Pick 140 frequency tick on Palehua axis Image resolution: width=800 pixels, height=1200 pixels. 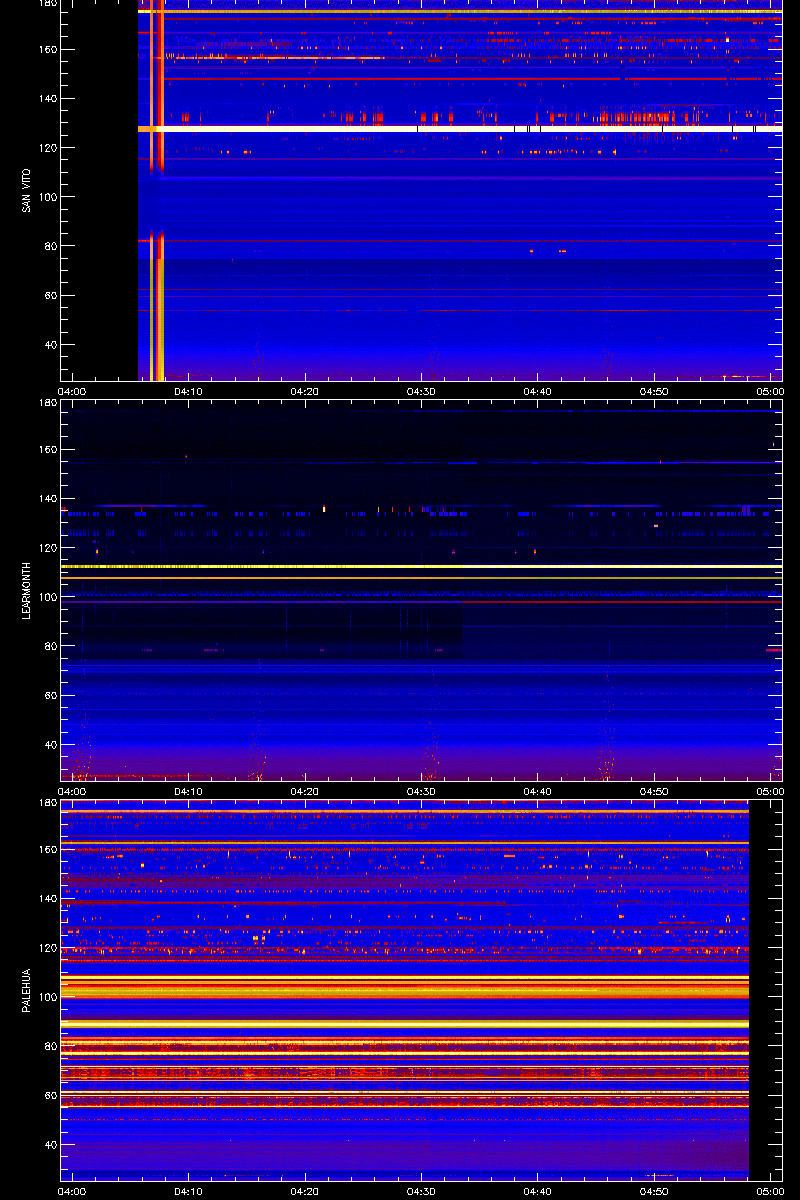(x=47, y=899)
